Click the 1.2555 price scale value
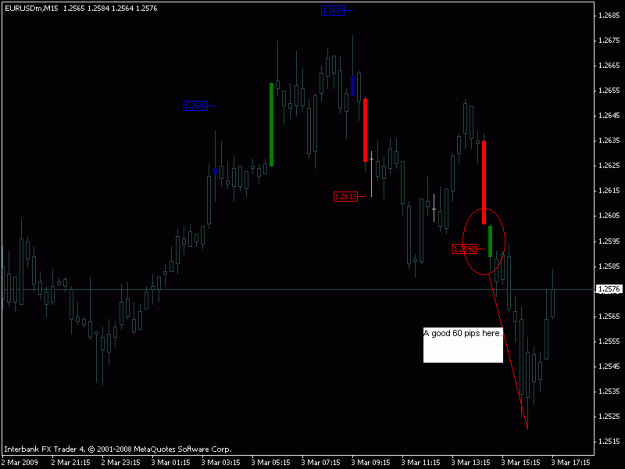The image size is (625, 469). 609,341
